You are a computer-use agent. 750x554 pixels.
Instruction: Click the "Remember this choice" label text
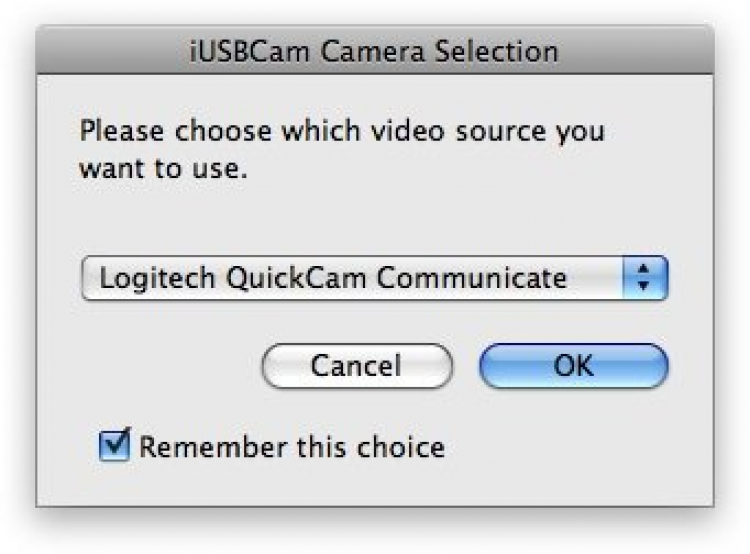click(291, 446)
